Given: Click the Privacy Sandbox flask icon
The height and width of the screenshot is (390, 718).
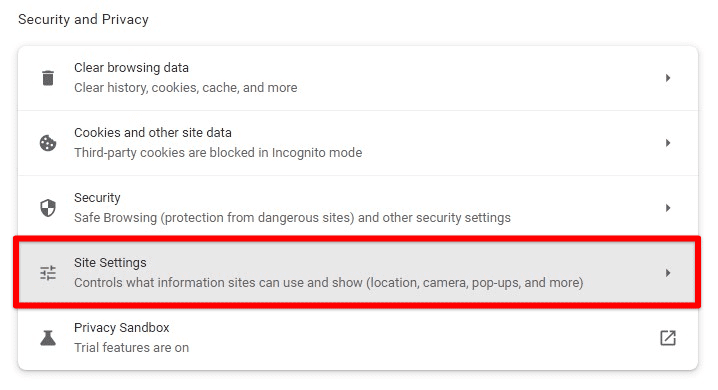Looking at the screenshot, I should coord(48,338).
